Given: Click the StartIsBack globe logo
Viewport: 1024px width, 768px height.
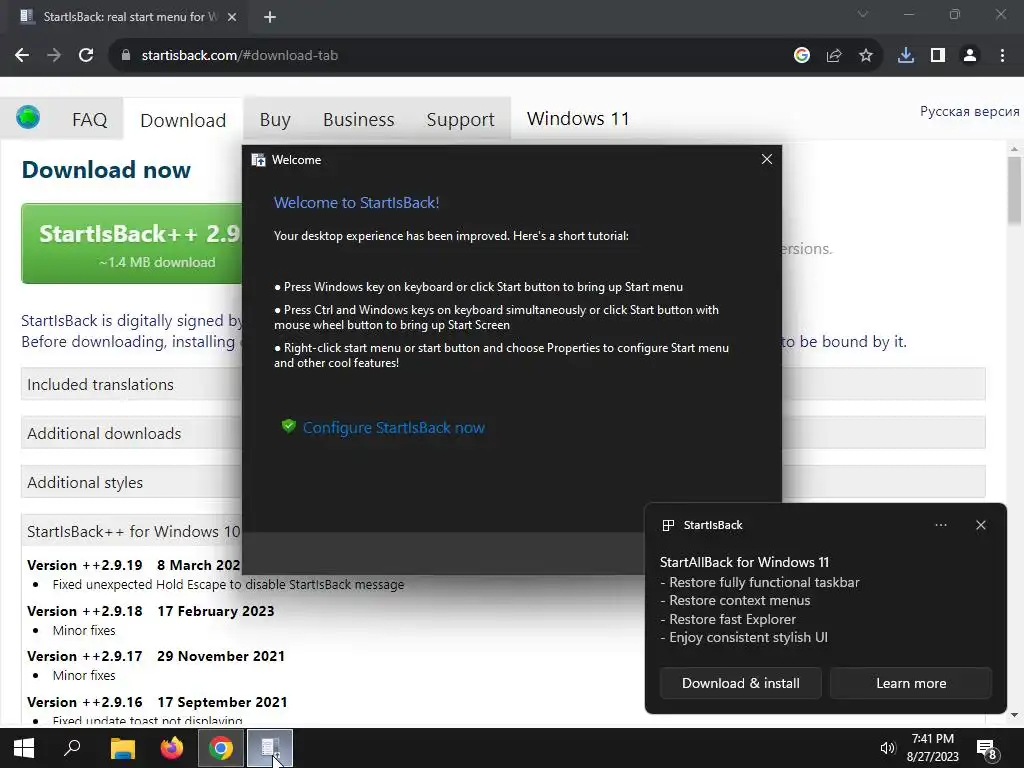Looking at the screenshot, I should point(28,118).
